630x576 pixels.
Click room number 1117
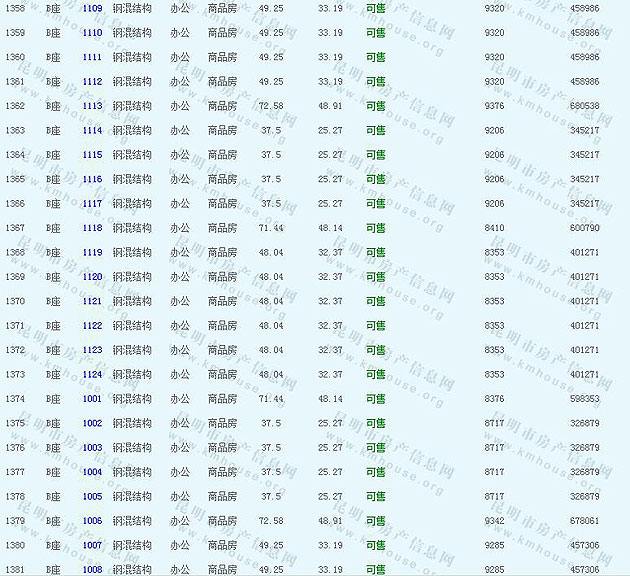tap(92, 204)
